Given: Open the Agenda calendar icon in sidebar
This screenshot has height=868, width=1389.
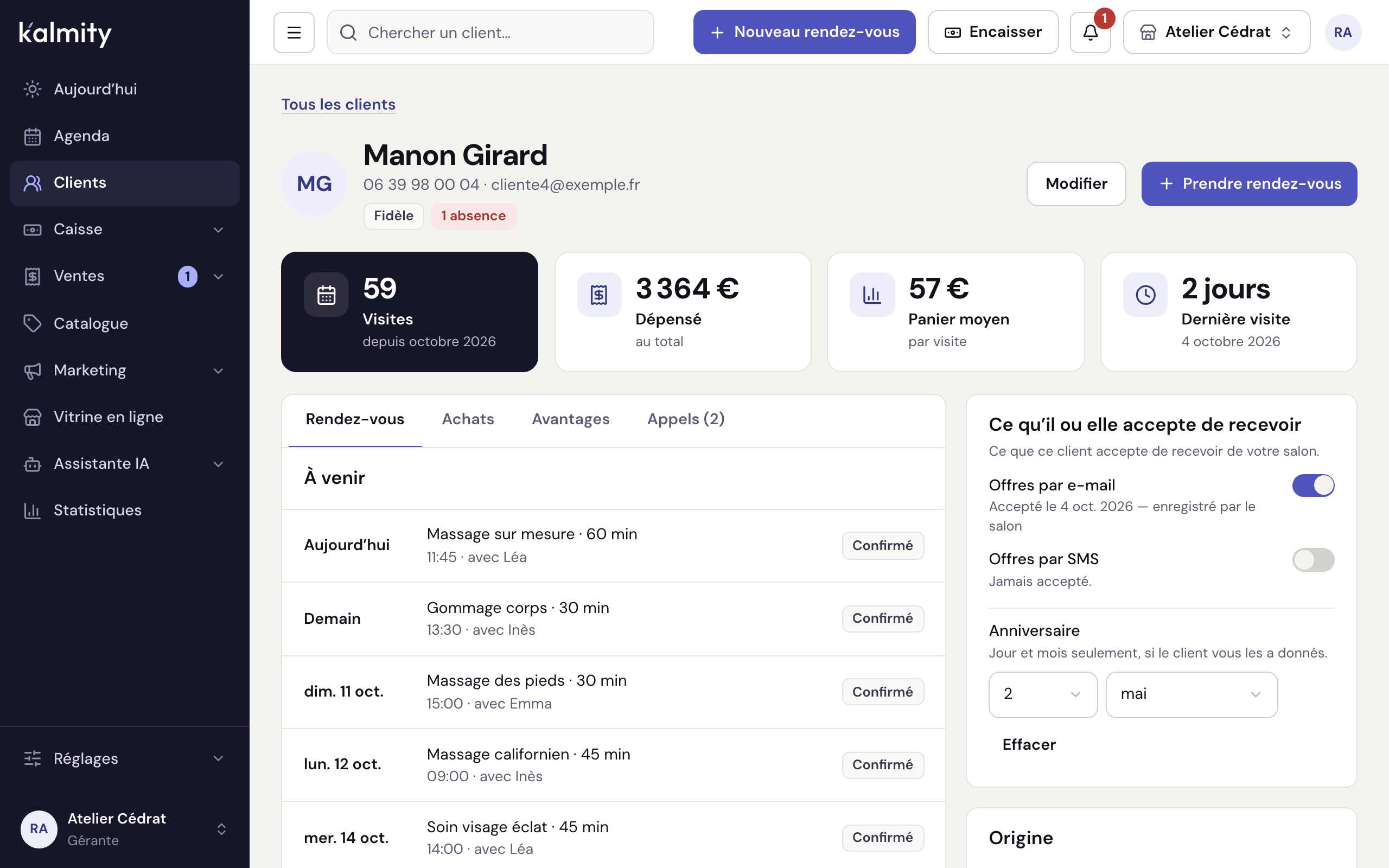Looking at the screenshot, I should pyautogui.click(x=32, y=136).
